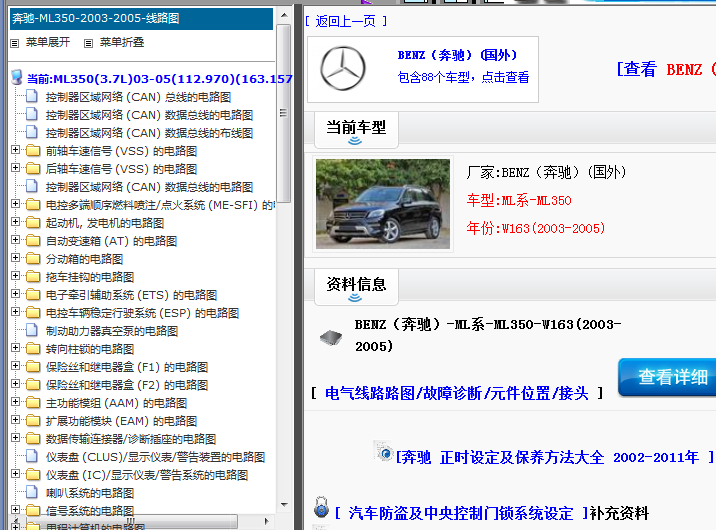Click document icon of CAN 数据总线的布线图
716x530 pixels.
point(32,132)
